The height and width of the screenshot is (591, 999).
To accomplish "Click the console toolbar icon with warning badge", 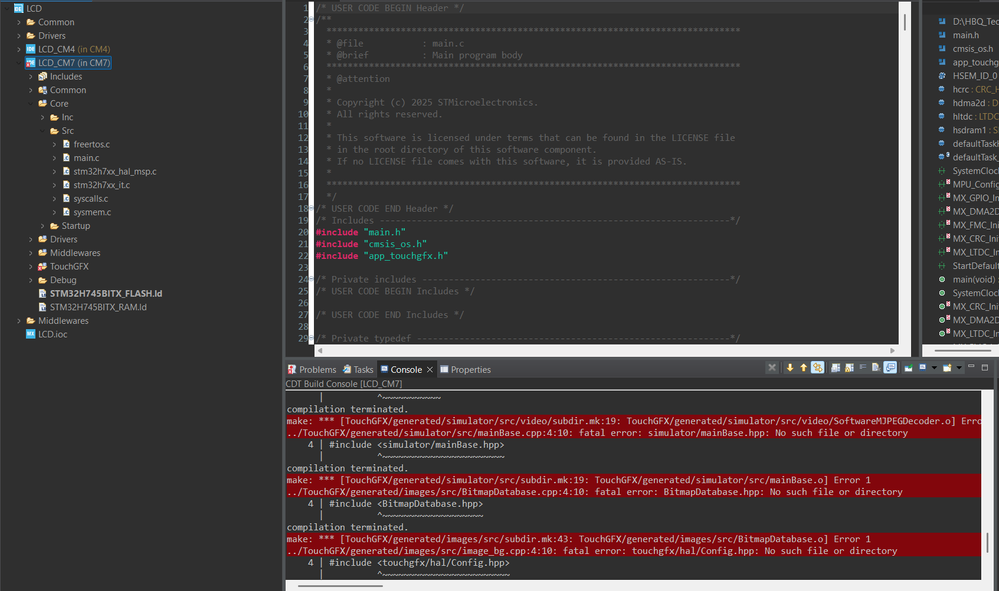I will [x=849, y=367].
